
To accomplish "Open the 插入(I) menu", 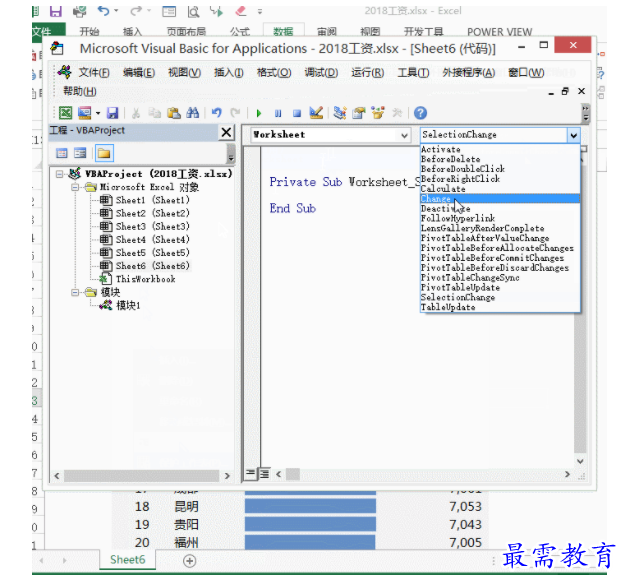I will point(229,72).
